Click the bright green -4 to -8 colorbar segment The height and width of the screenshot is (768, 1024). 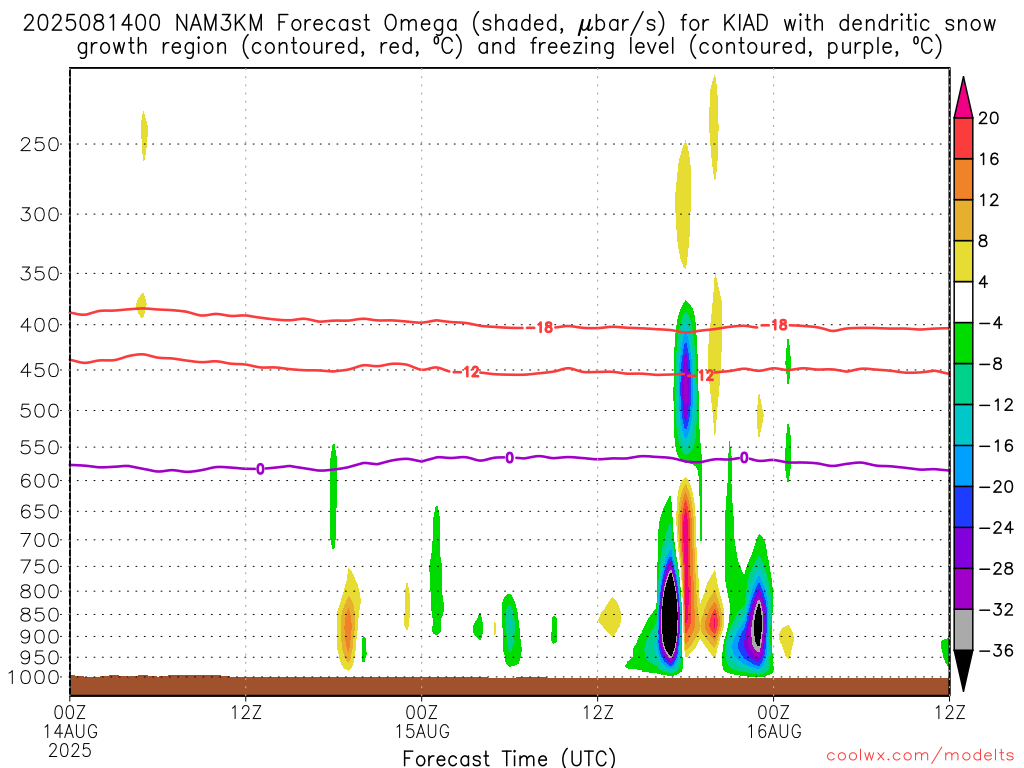[963, 343]
